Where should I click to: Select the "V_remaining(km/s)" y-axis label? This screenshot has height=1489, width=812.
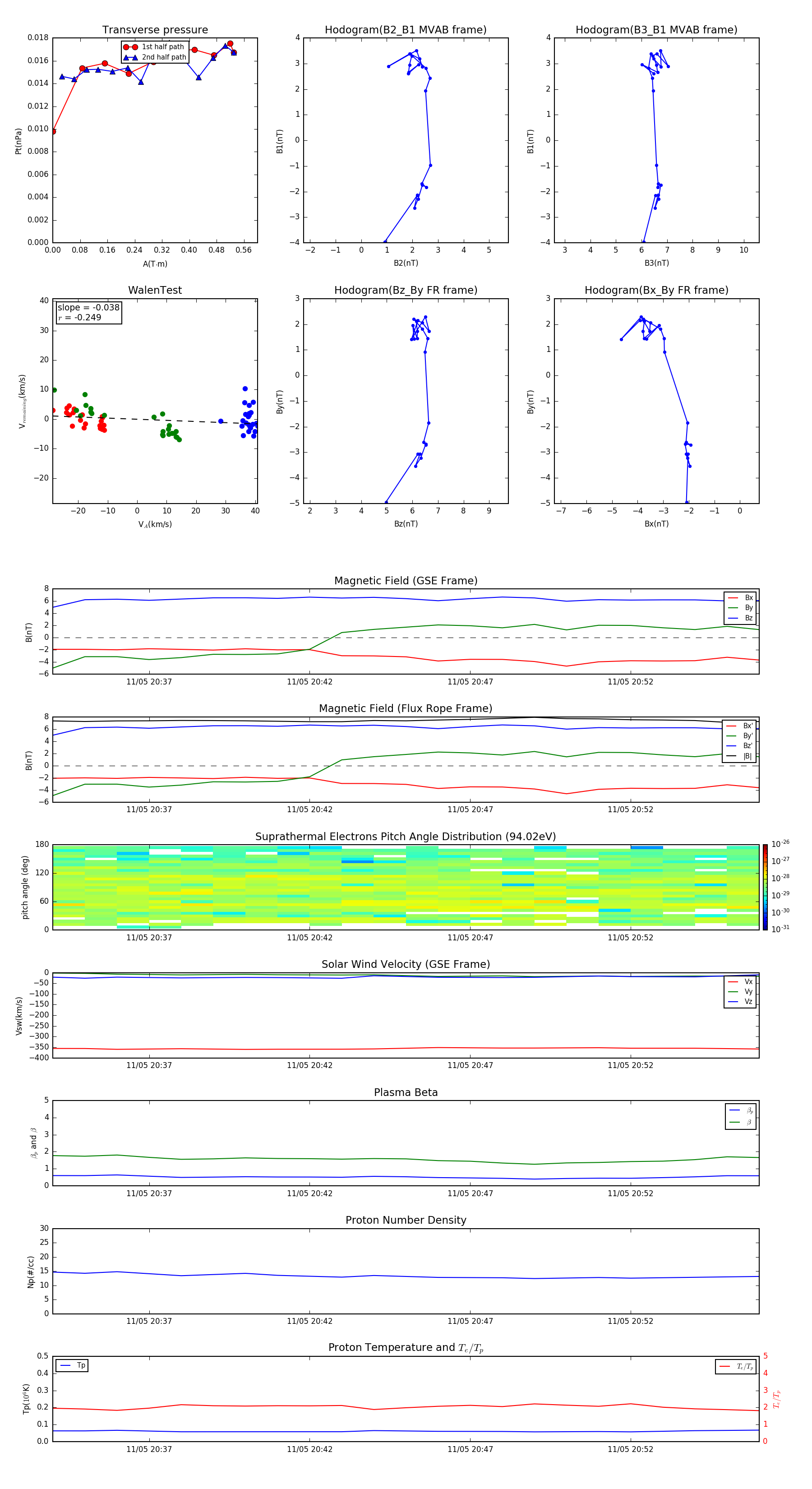coord(22,401)
